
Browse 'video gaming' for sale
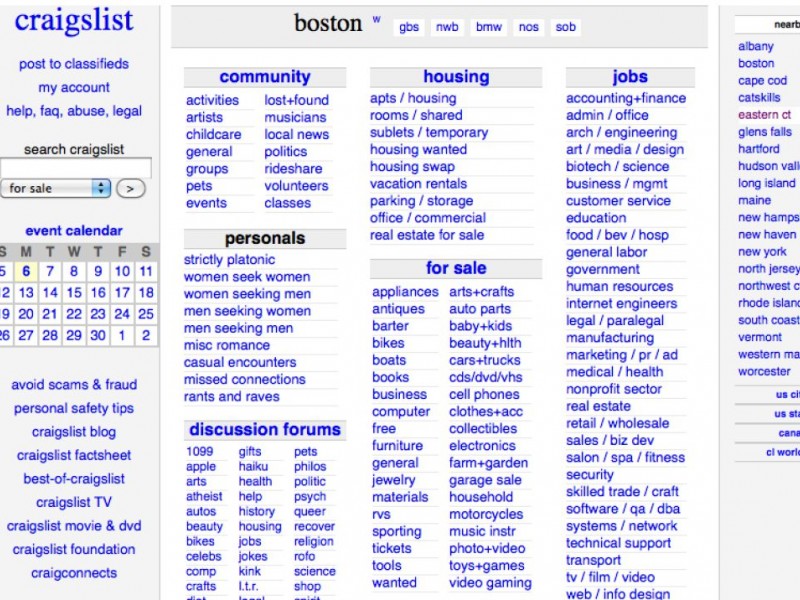[x=490, y=583]
